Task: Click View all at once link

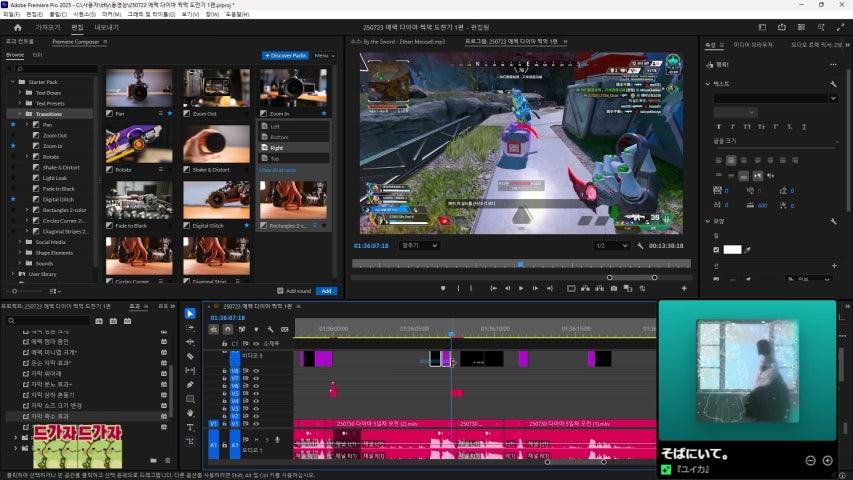Action: click(x=277, y=170)
